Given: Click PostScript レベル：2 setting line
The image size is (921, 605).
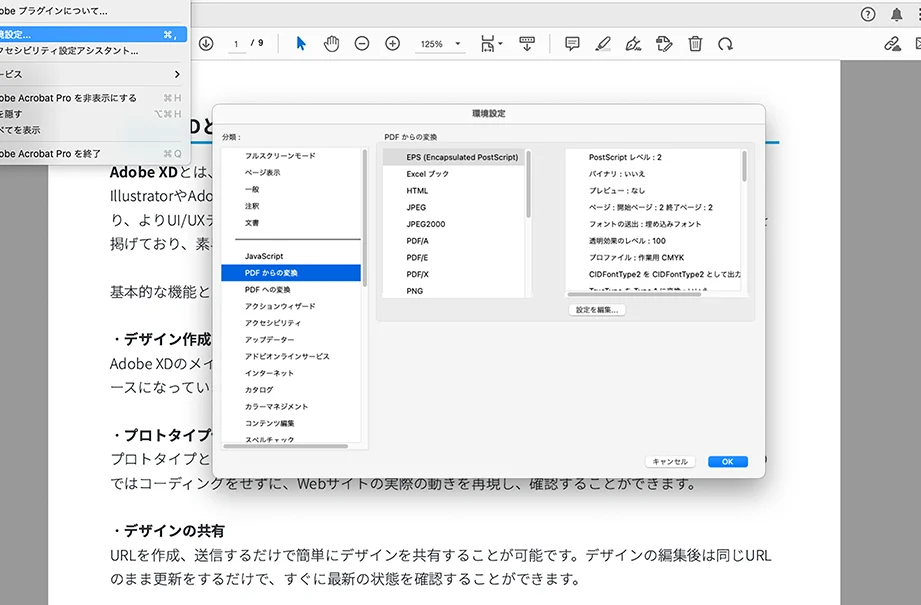Looking at the screenshot, I should pos(625,157).
